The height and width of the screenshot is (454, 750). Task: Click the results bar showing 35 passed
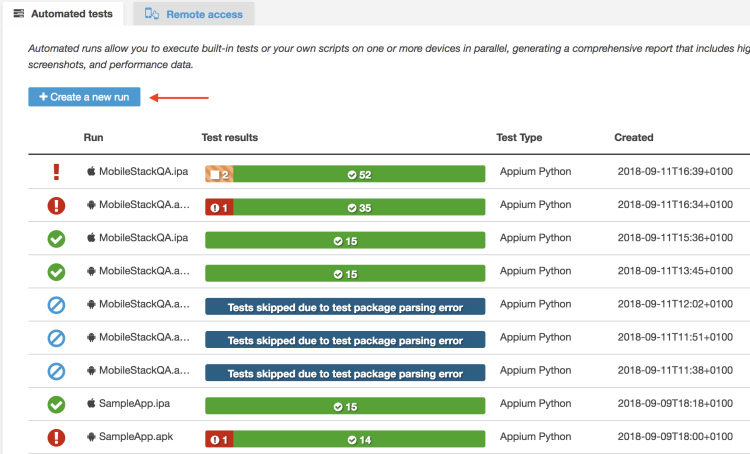point(359,207)
